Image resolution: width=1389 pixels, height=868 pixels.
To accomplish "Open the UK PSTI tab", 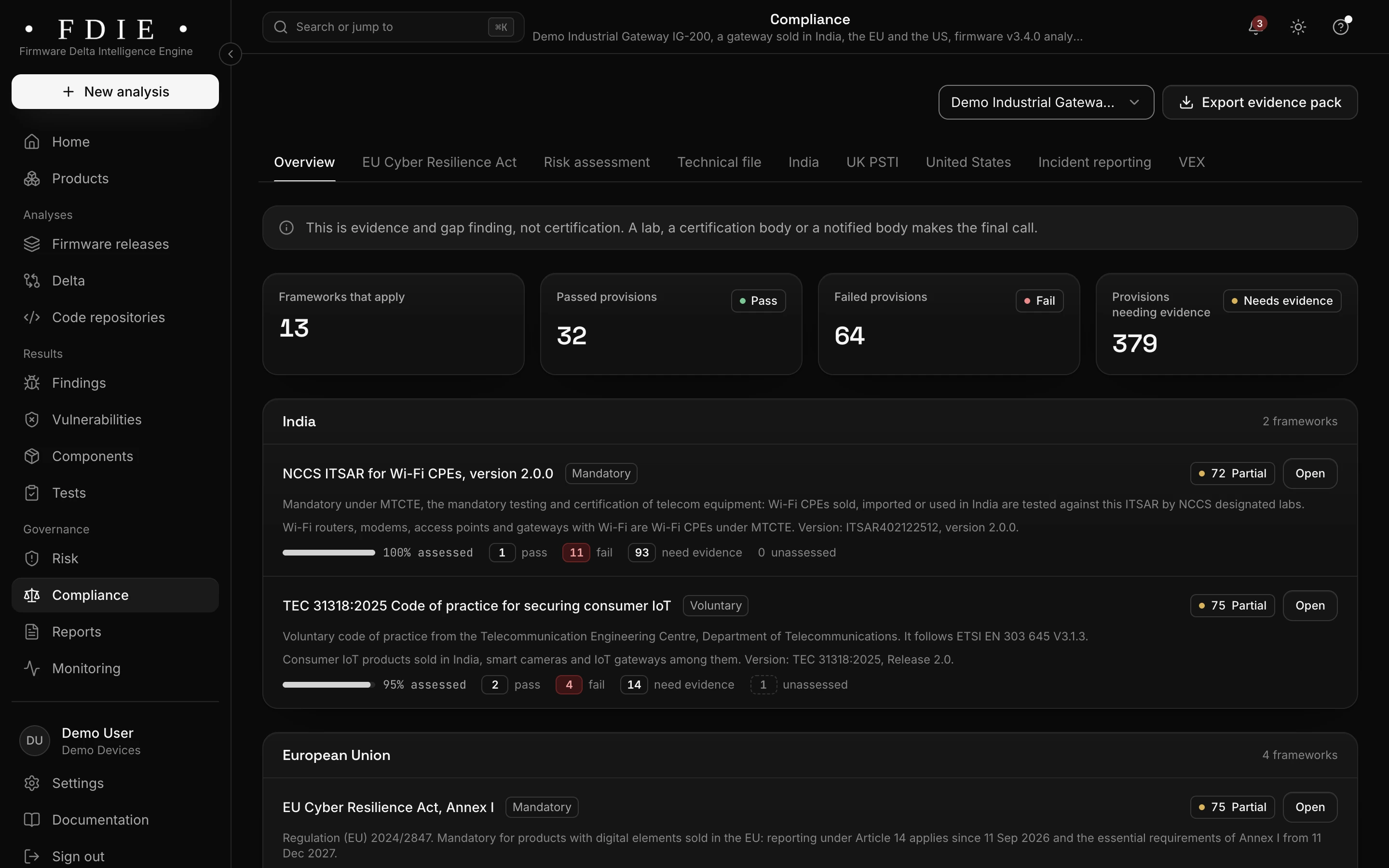I will [x=872, y=163].
